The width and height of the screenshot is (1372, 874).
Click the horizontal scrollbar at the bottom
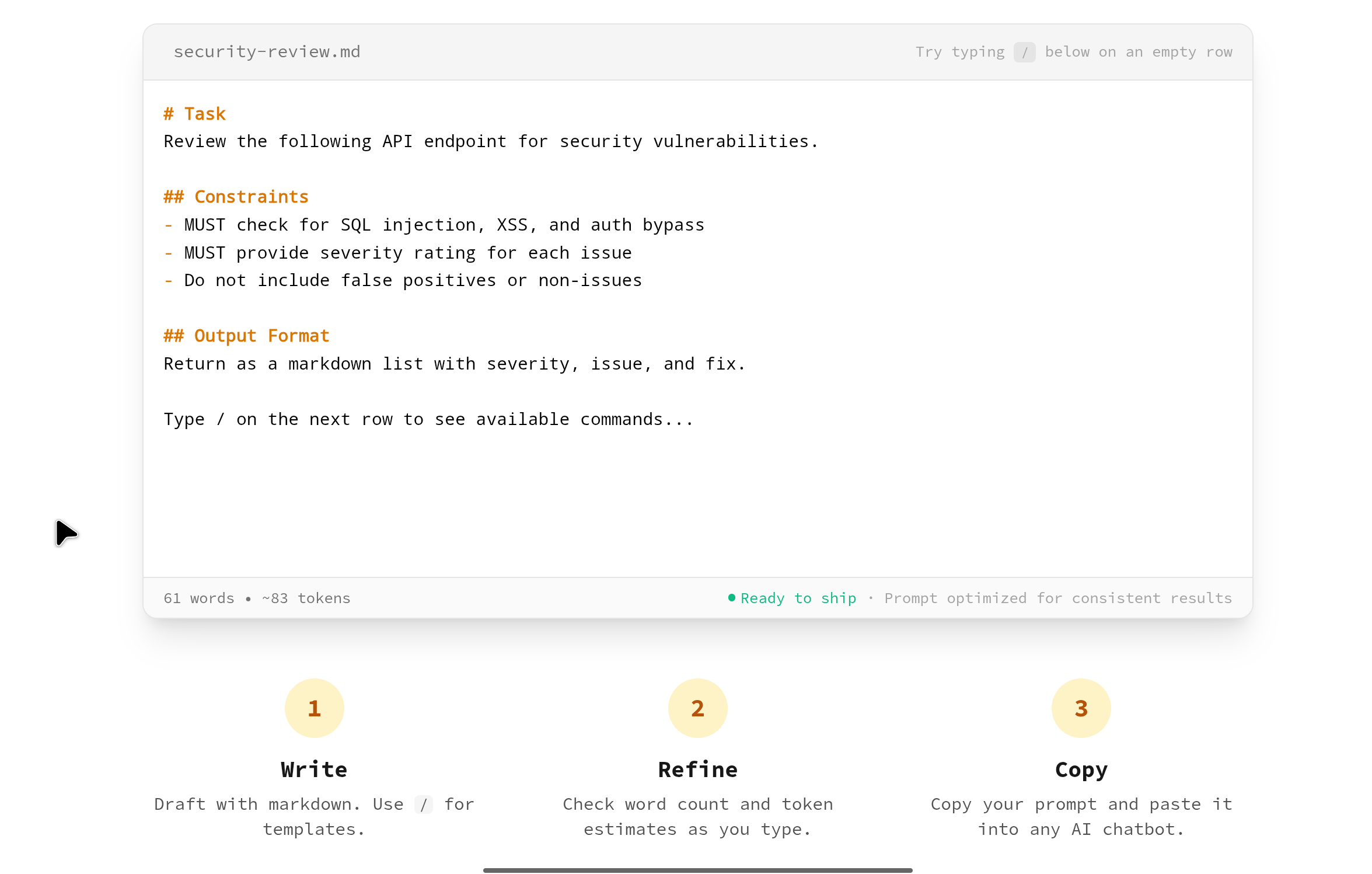(697, 869)
